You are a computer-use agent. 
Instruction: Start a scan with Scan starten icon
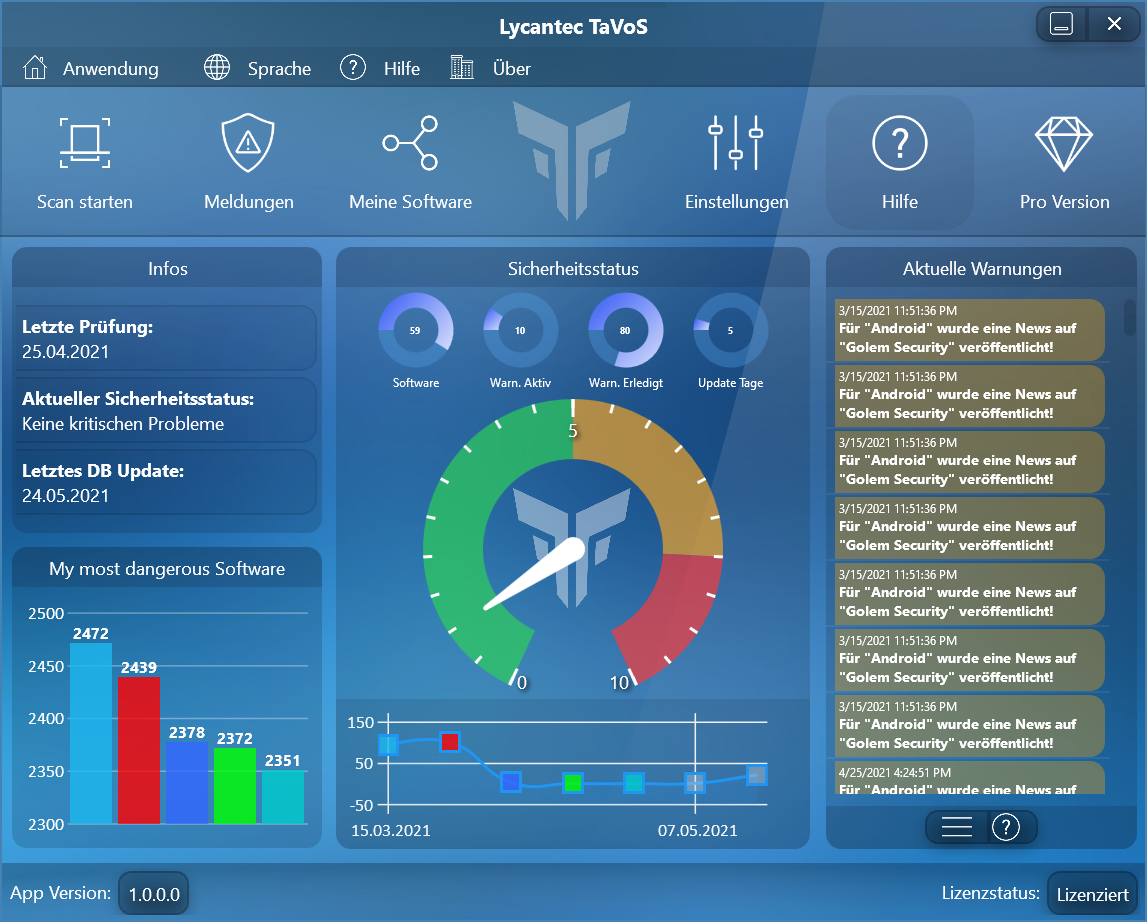click(85, 143)
